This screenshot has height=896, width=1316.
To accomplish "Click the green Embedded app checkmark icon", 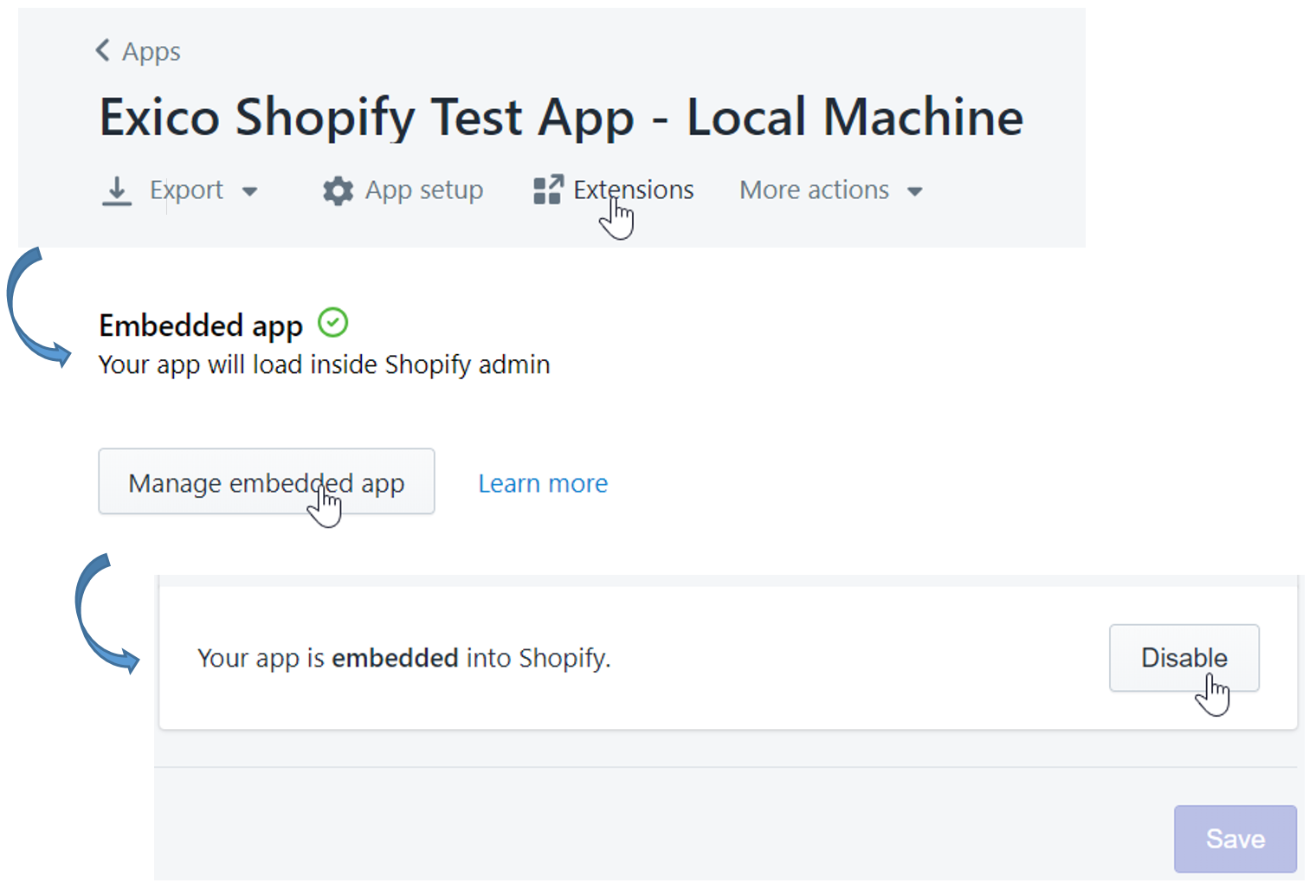I will click(332, 323).
